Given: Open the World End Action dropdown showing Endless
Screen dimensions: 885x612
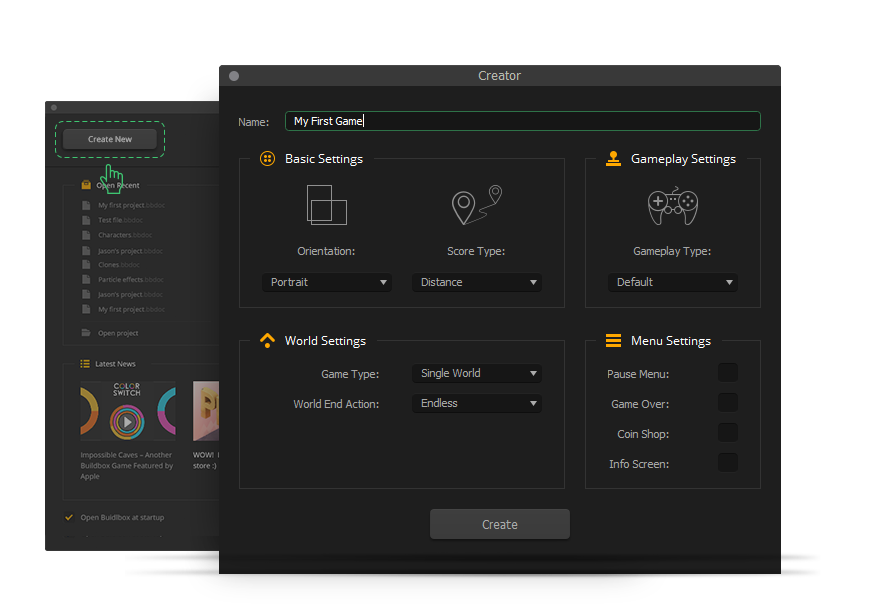Looking at the screenshot, I should 477,403.
